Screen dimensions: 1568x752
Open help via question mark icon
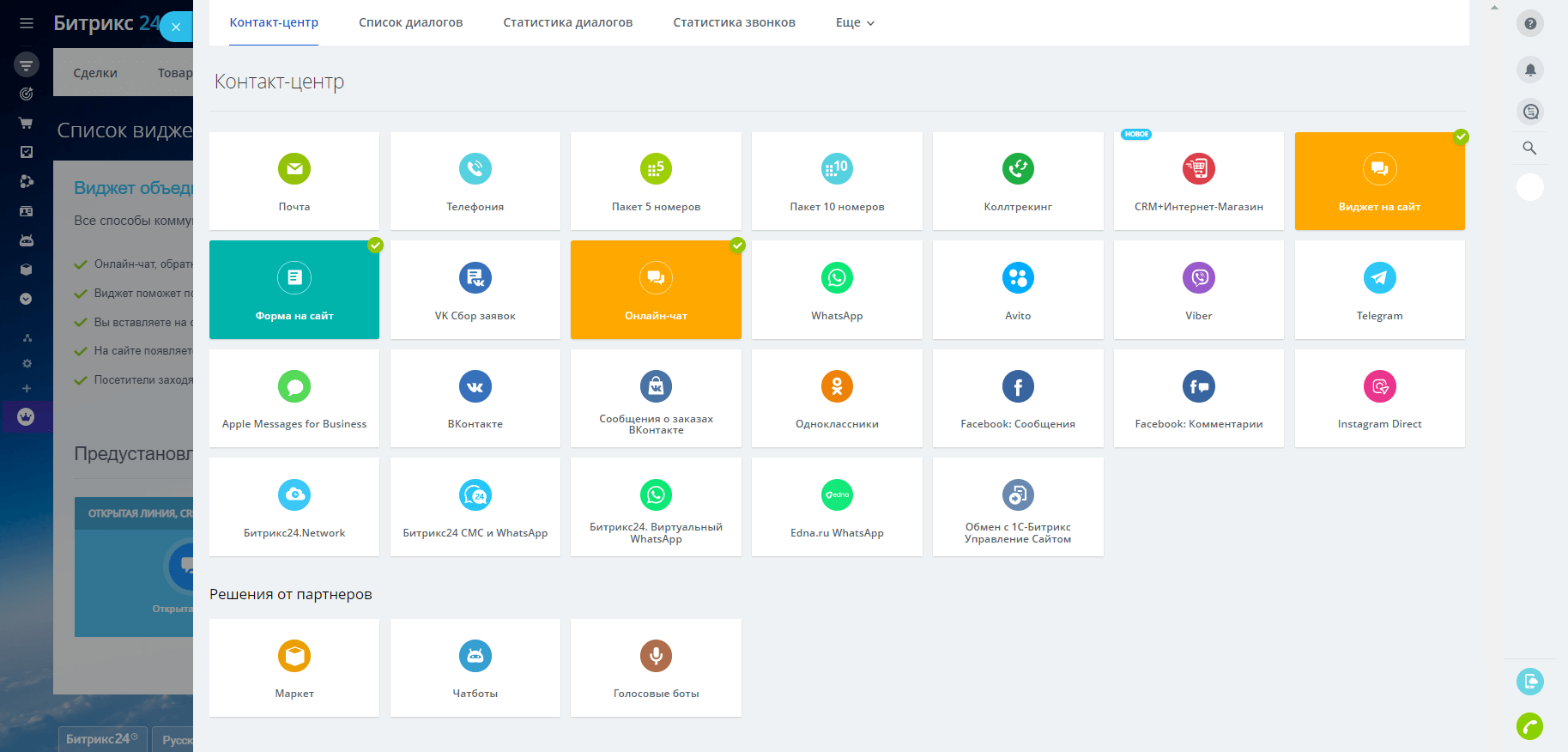[x=1529, y=23]
